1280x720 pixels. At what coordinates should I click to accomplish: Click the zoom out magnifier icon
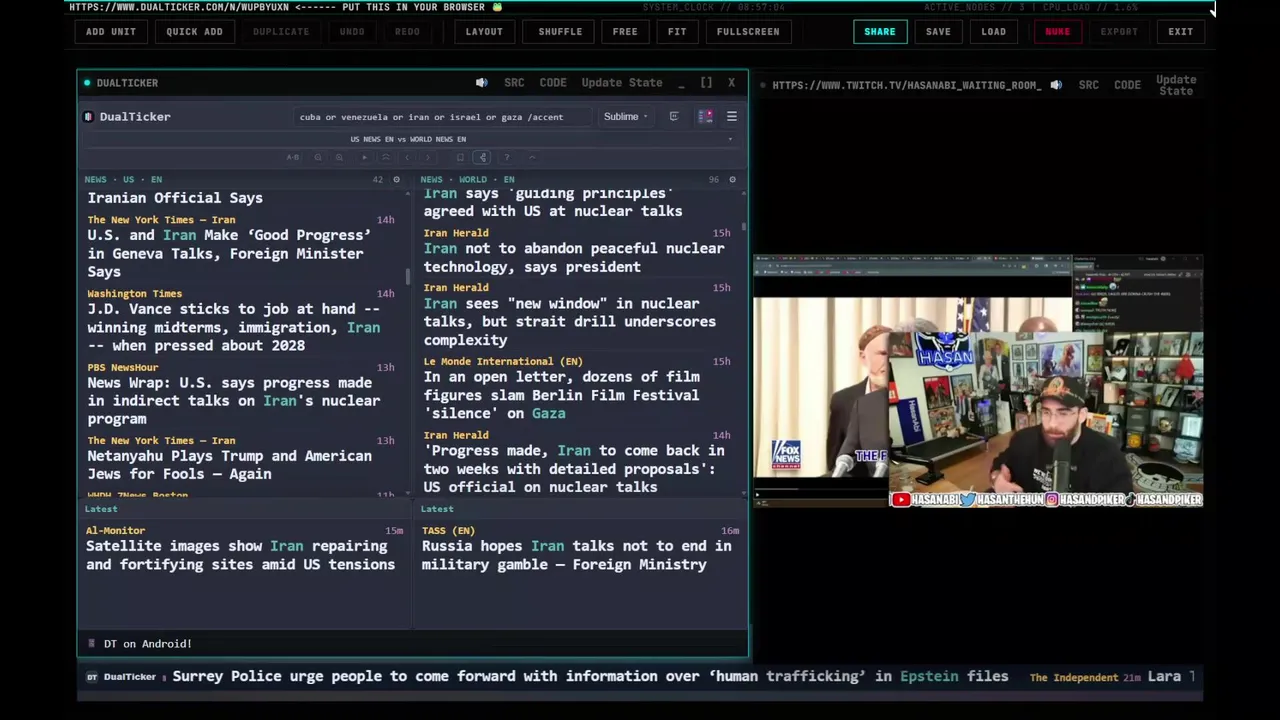coord(318,157)
